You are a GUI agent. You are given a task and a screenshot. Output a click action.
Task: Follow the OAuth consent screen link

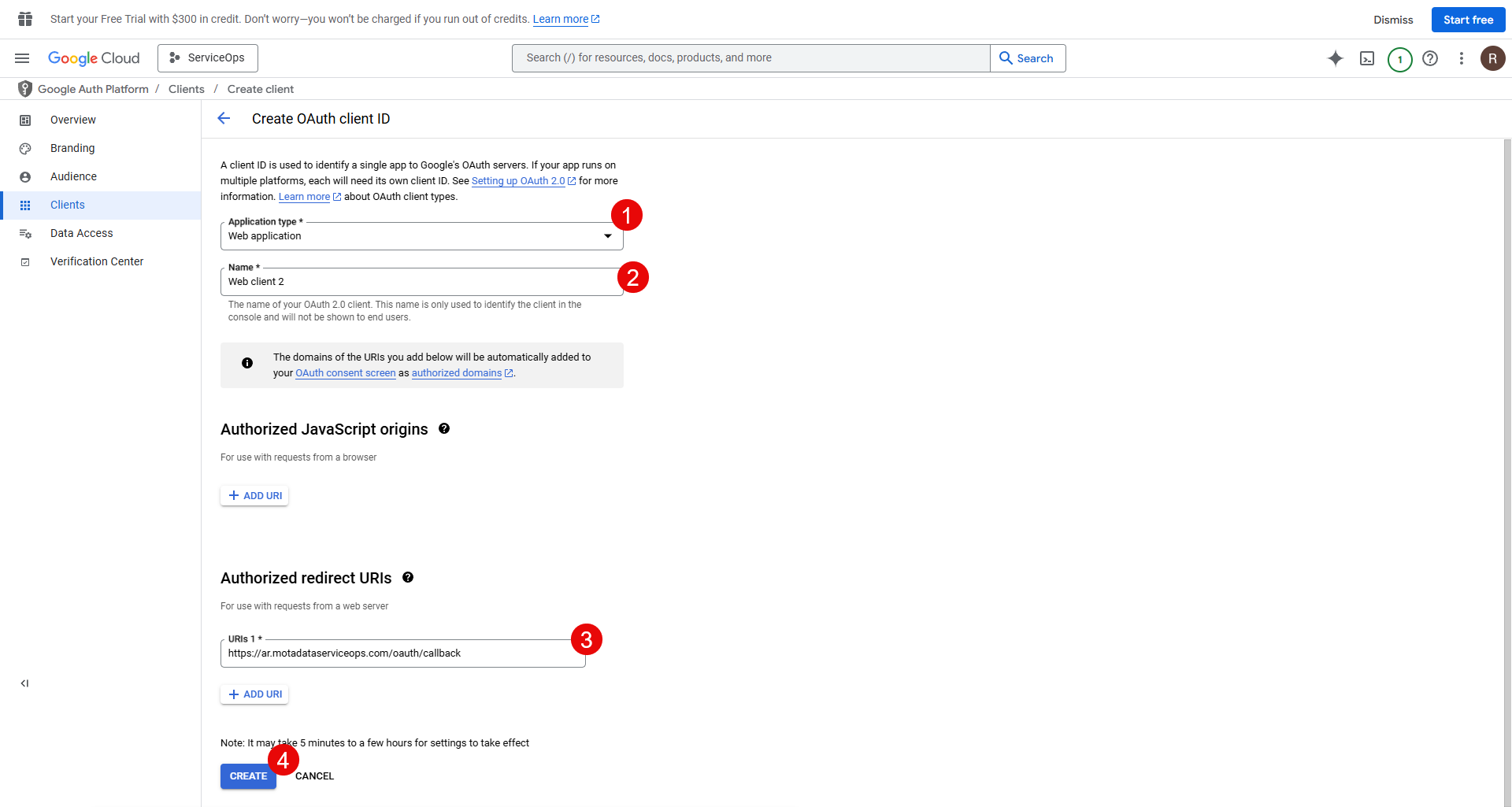click(345, 373)
